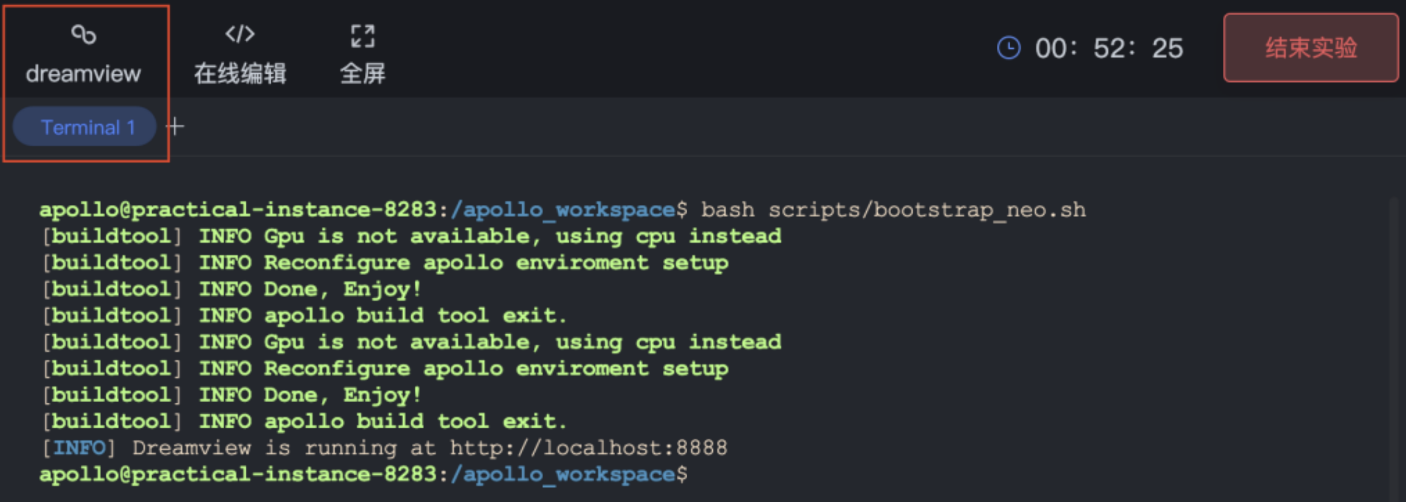Click the red 结束实验 button

tap(1311, 47)
